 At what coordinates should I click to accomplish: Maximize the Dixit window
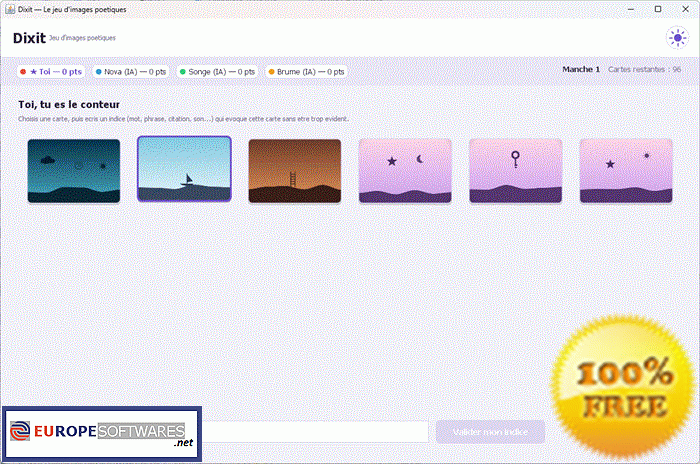658,9
